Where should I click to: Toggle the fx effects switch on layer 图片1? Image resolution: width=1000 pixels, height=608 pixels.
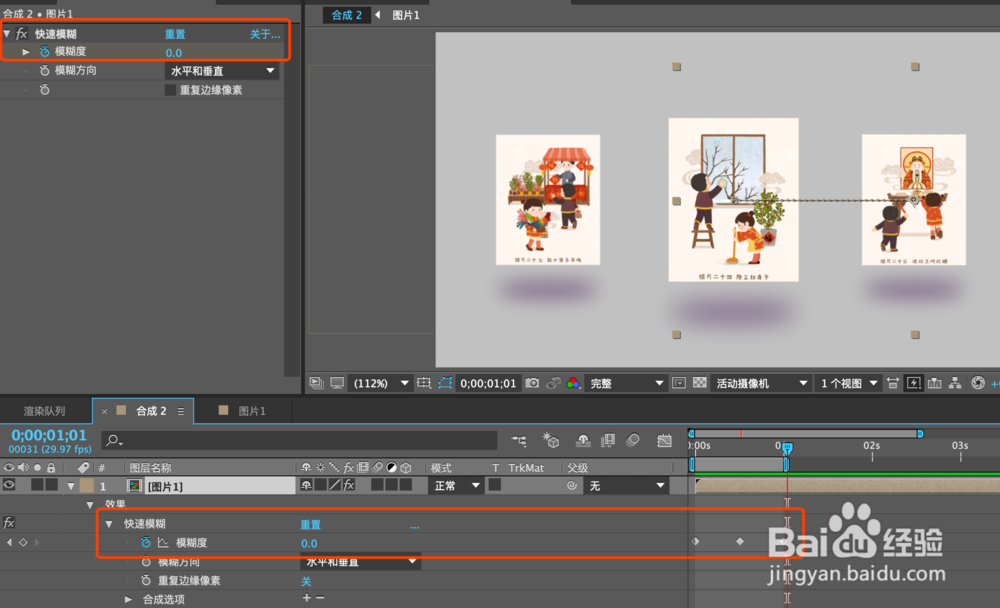click(349, 486)
